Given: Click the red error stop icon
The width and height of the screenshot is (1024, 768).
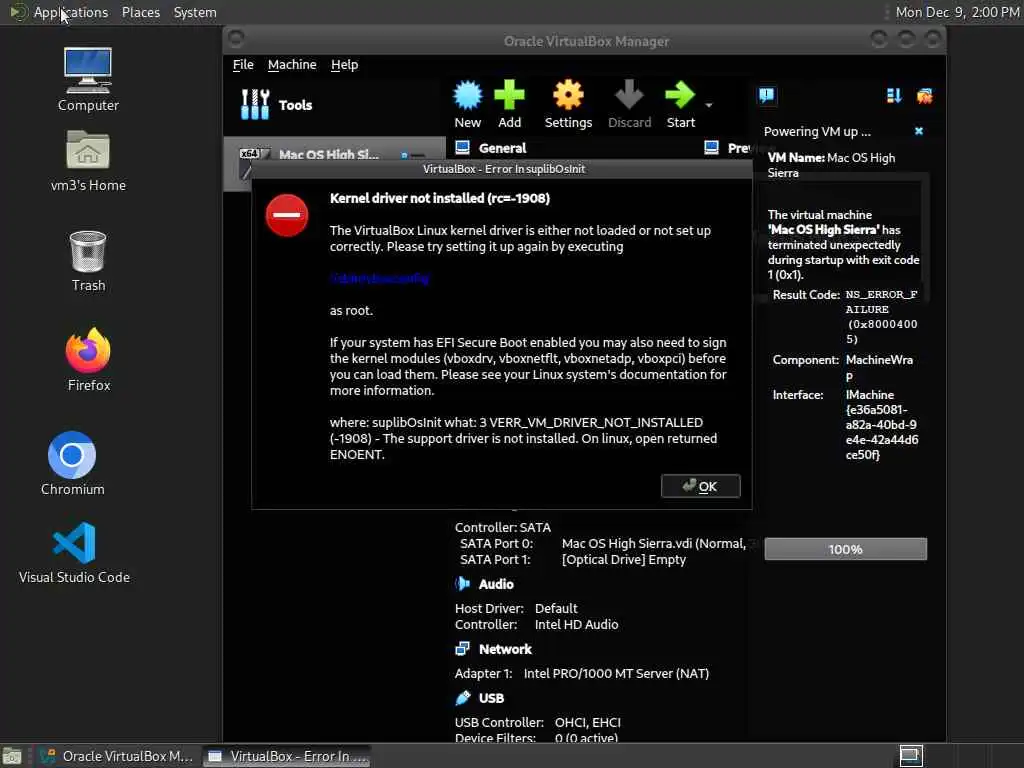Looking at the screenshot, I should [287, 215].
